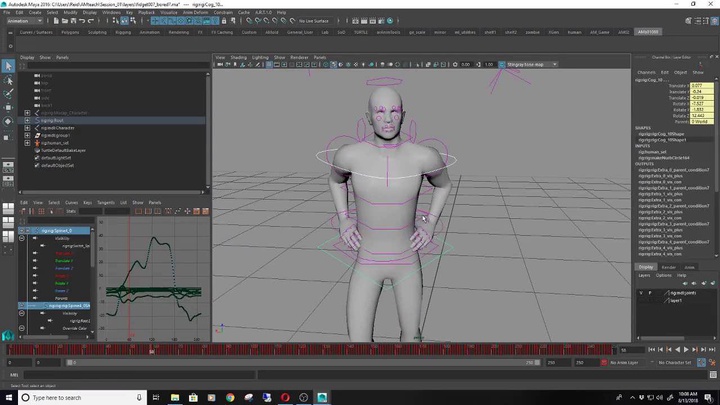Click the Windows Start button
720x405 pixels.
click(x=9, y=397)
